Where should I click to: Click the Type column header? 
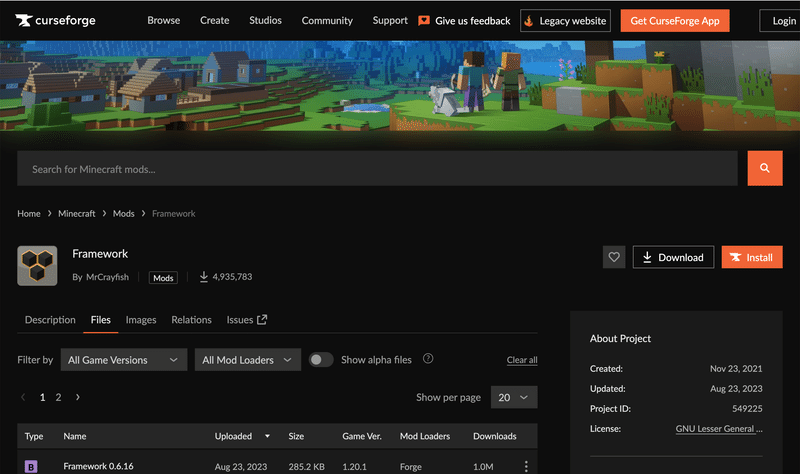(34, 436)
